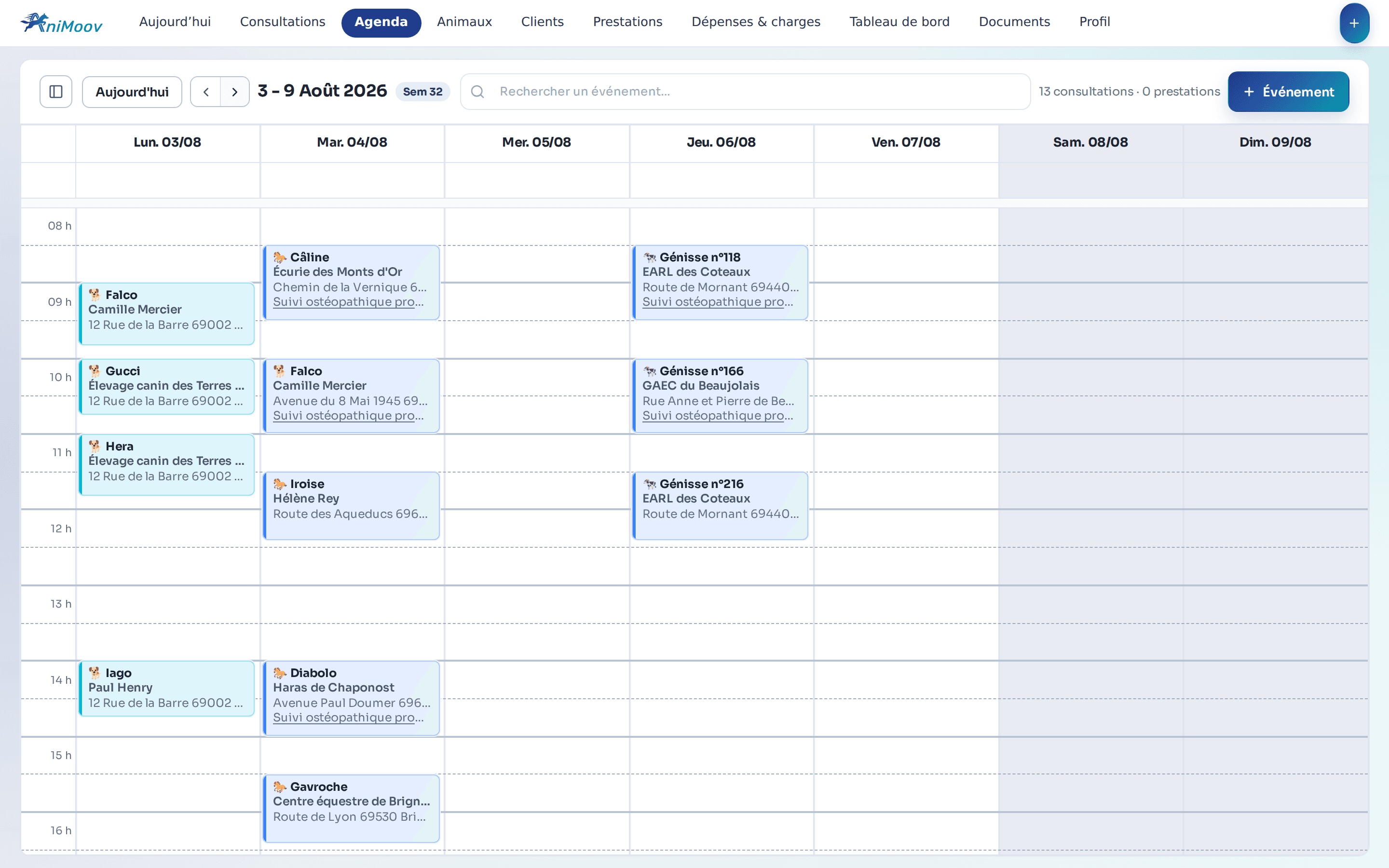1389x868 pixels.
Task: Focus the Rechercher un événement field
Action: (x=745, y=91)
